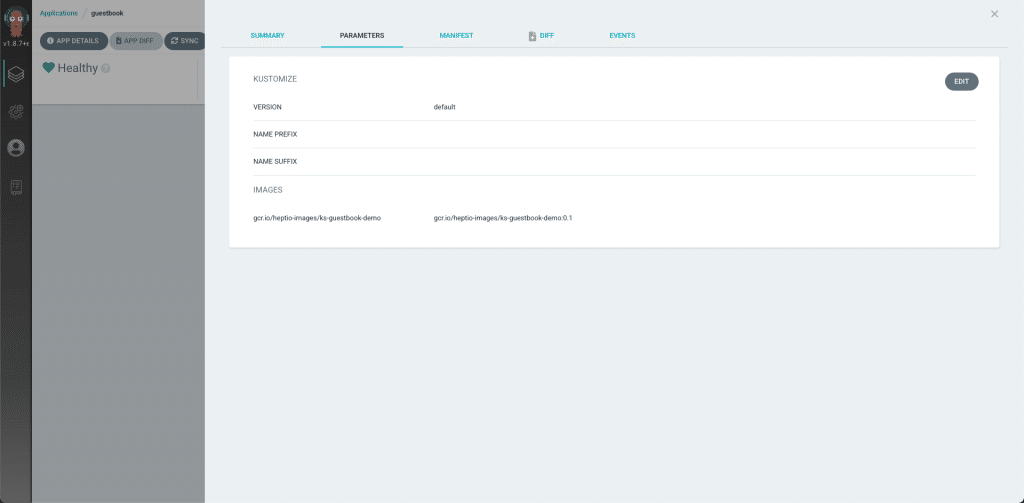Screen dimensions: 1024x503
Task: Click the image value ks-guestbook-demo:0.1
Action: (x=503, y=218)
